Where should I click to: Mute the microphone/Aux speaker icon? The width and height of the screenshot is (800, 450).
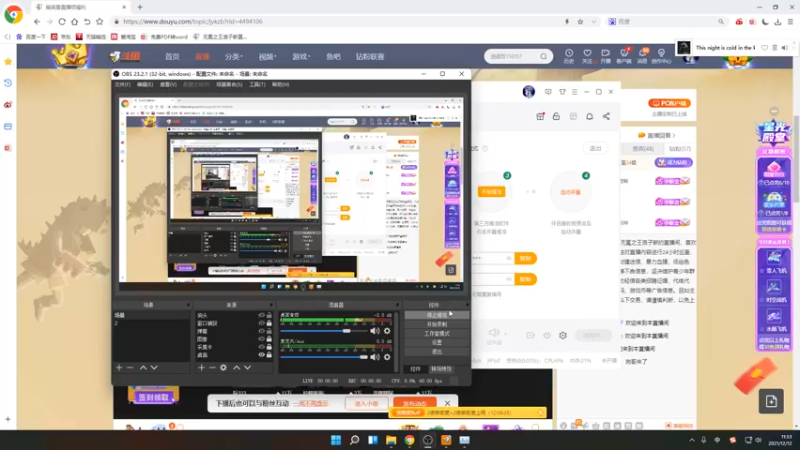375,357
